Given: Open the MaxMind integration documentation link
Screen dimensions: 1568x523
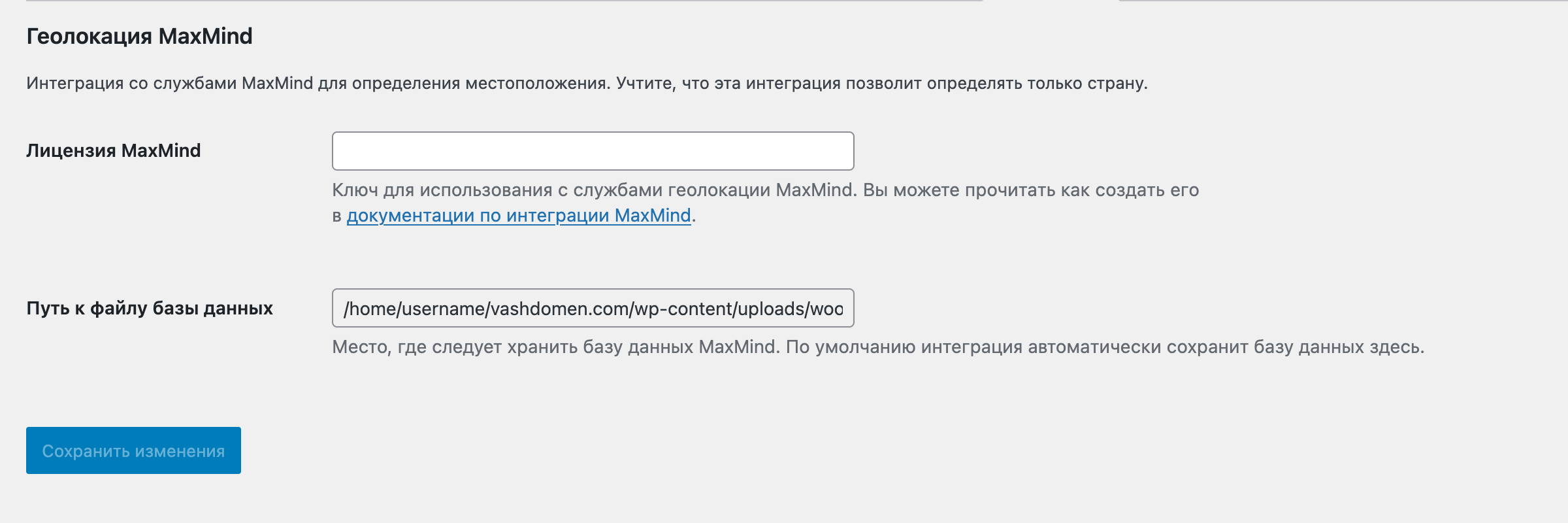Looking at the screenshot, I should click(x=518, y=216).
